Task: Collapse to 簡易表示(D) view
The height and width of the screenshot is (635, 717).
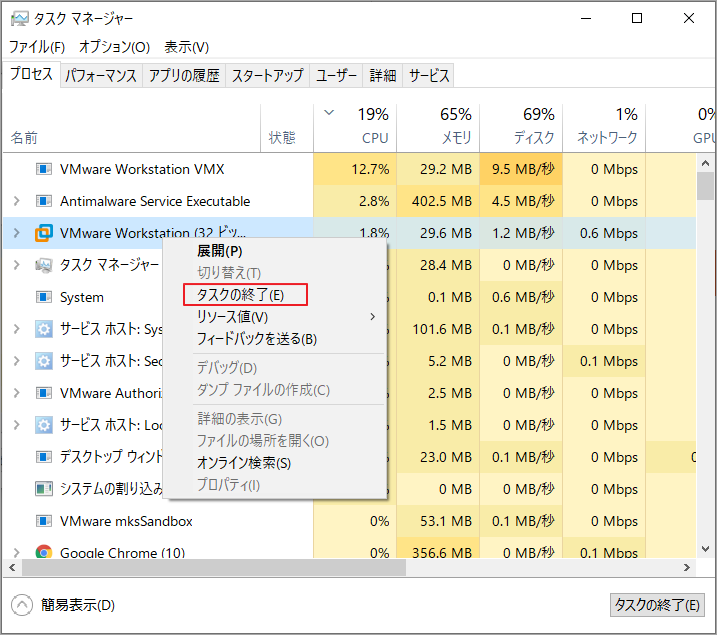Action: click(x=63, y=605)
